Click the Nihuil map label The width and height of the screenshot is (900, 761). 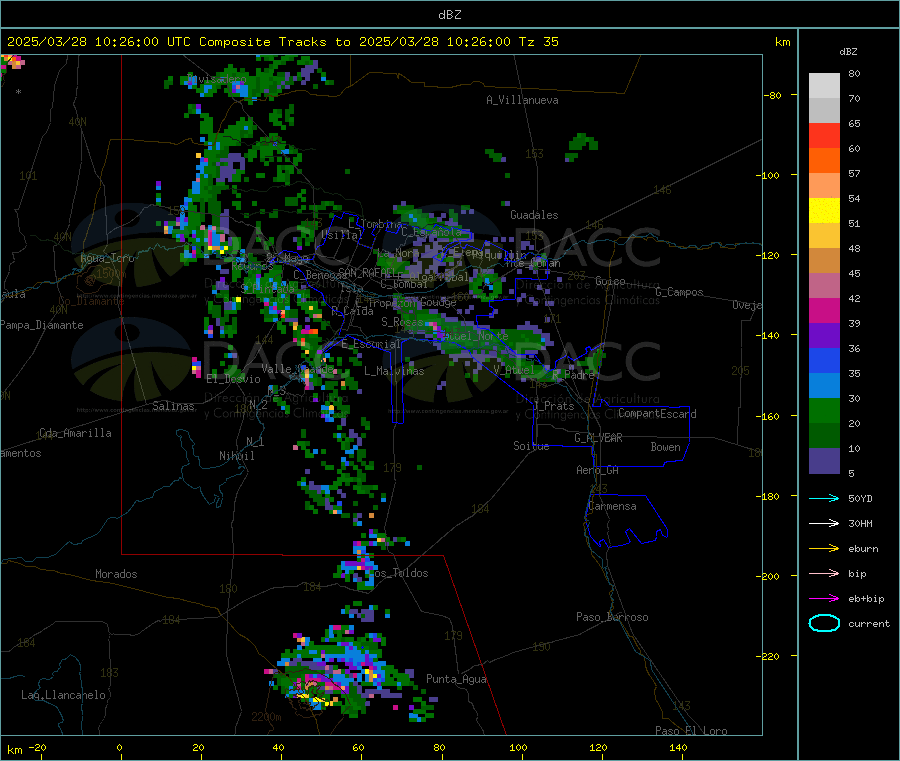[236, 456]
